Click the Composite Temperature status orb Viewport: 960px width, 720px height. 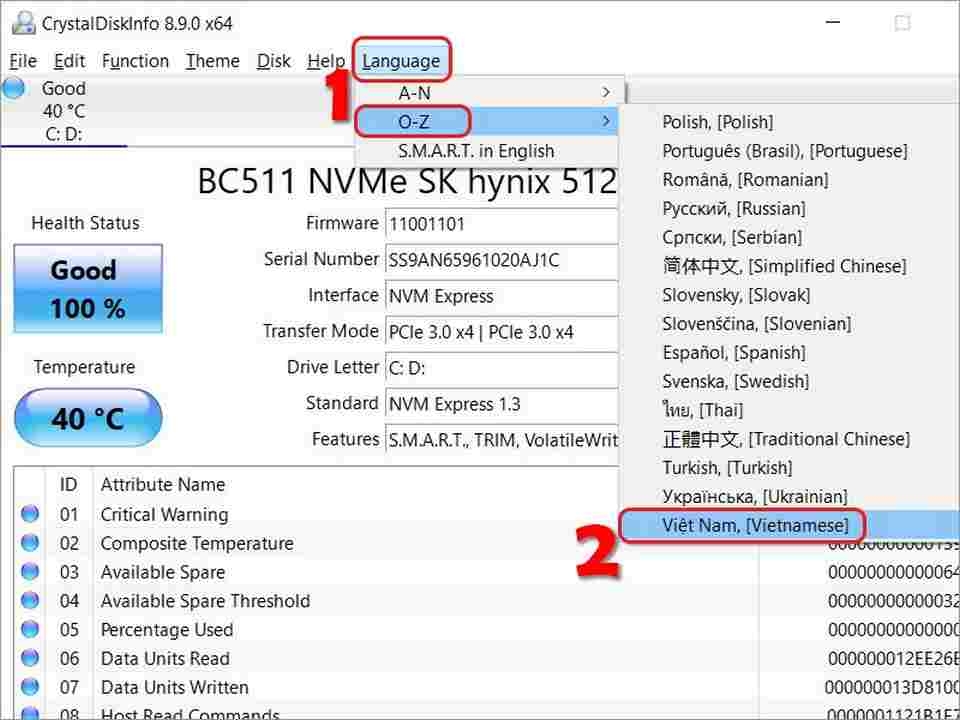tap(29, 542)
